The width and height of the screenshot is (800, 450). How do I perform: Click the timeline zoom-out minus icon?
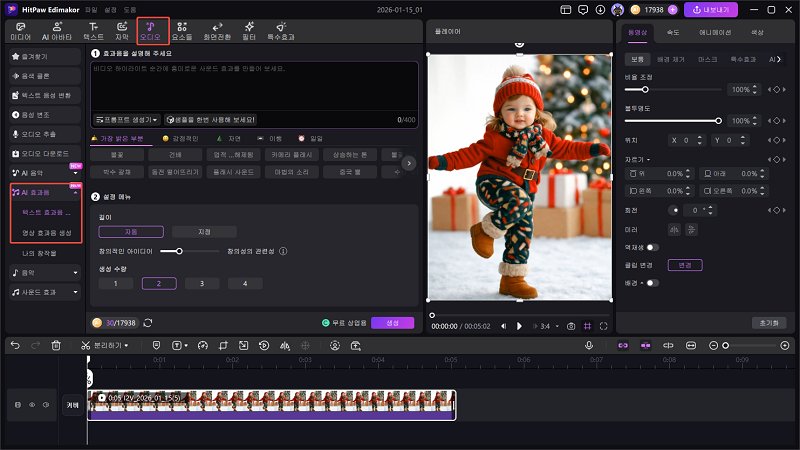713,345
